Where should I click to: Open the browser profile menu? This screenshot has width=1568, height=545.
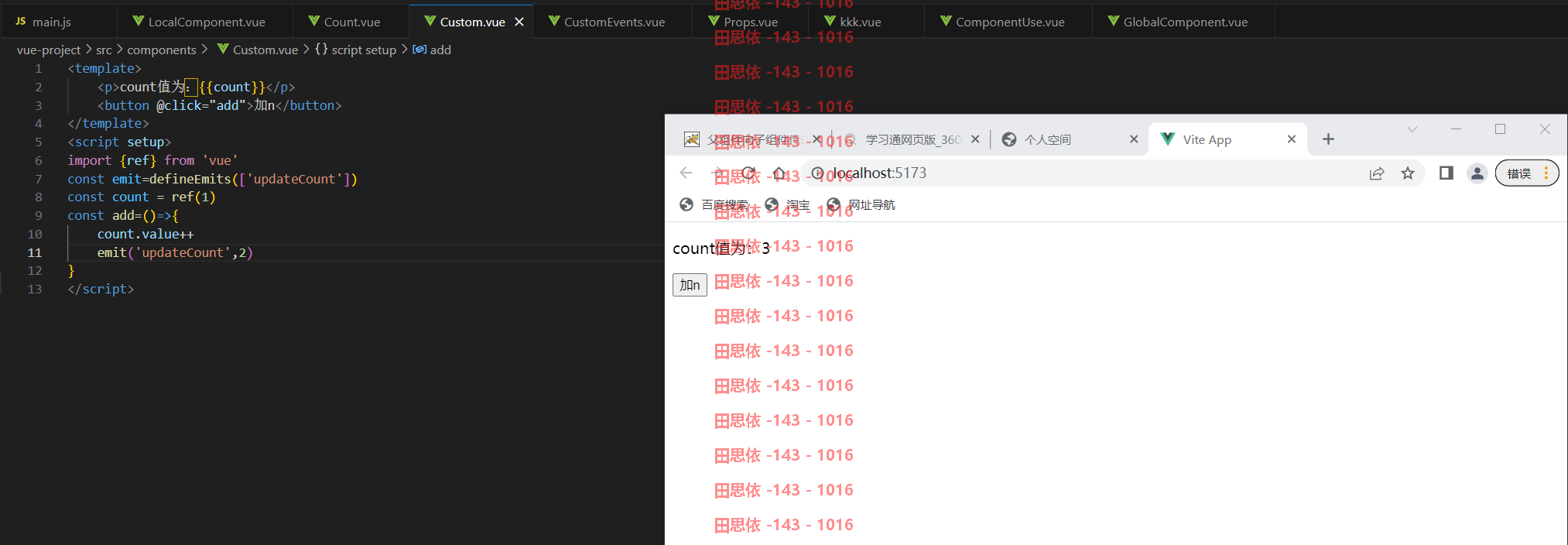click(x=1477, y=173)
